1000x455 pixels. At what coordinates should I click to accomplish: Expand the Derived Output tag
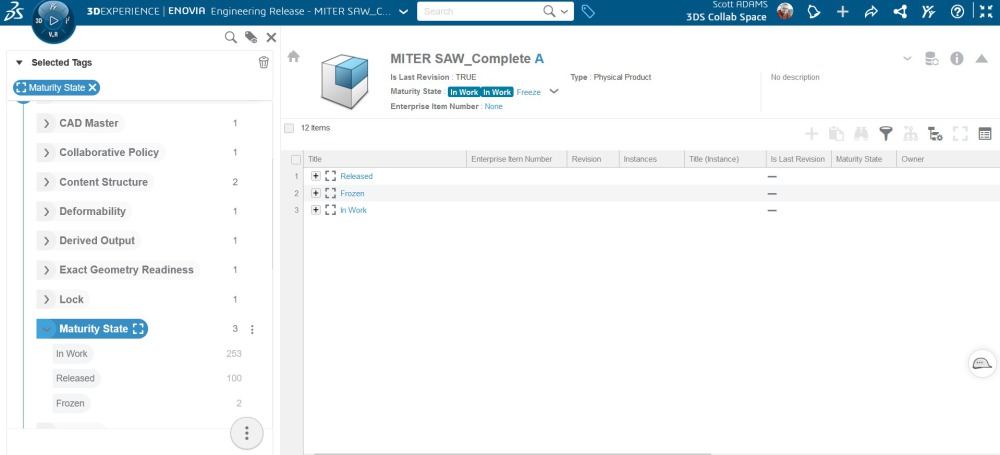point(46,241)
